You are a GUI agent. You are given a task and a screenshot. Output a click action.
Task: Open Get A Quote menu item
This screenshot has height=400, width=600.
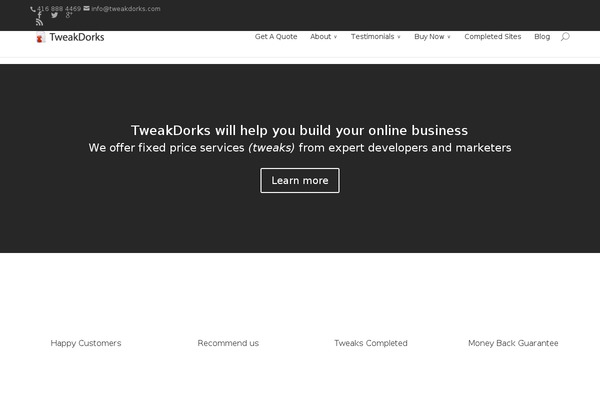[276, 37]
